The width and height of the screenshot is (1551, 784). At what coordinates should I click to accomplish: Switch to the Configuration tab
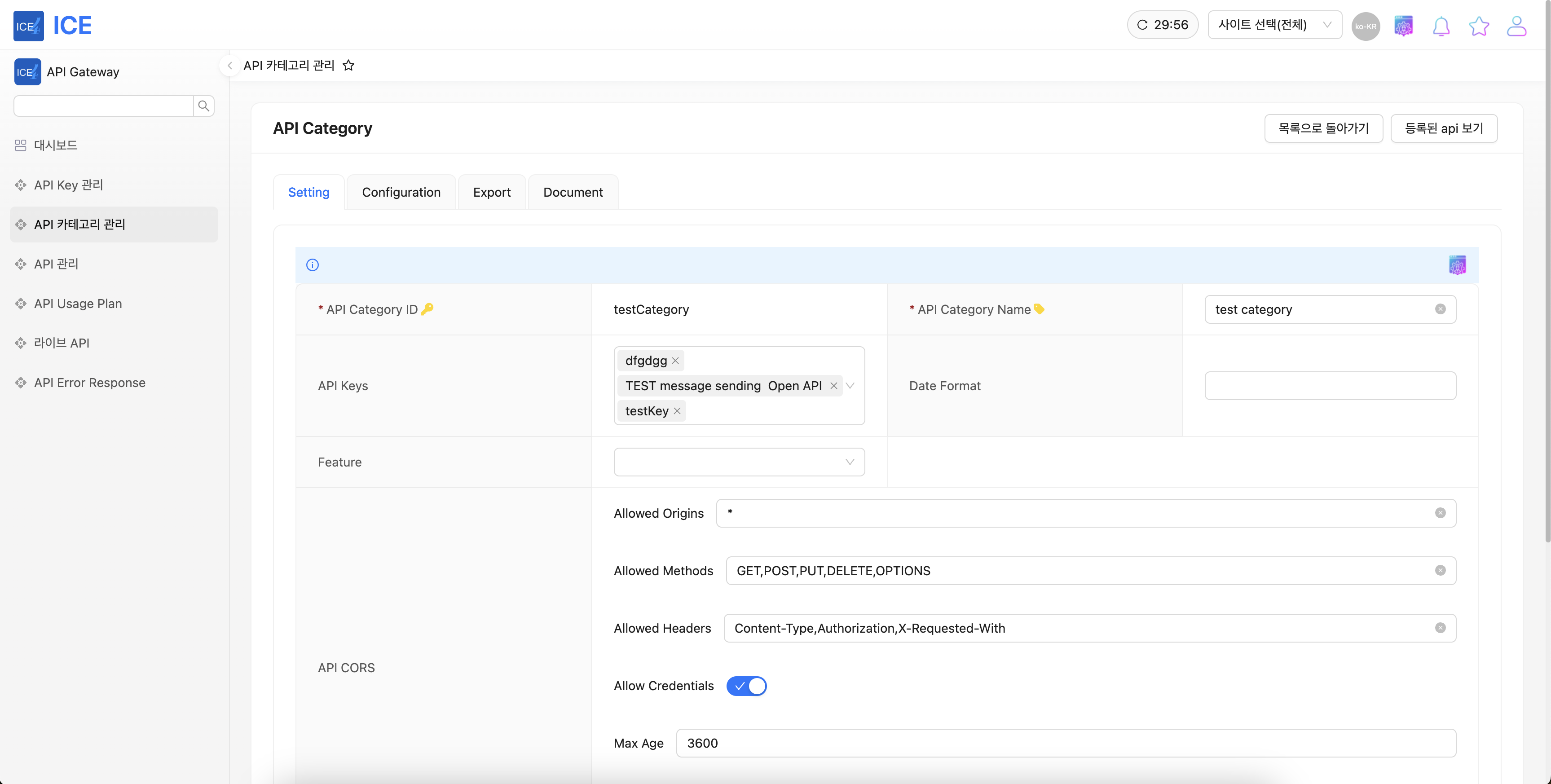click(401, 192)
